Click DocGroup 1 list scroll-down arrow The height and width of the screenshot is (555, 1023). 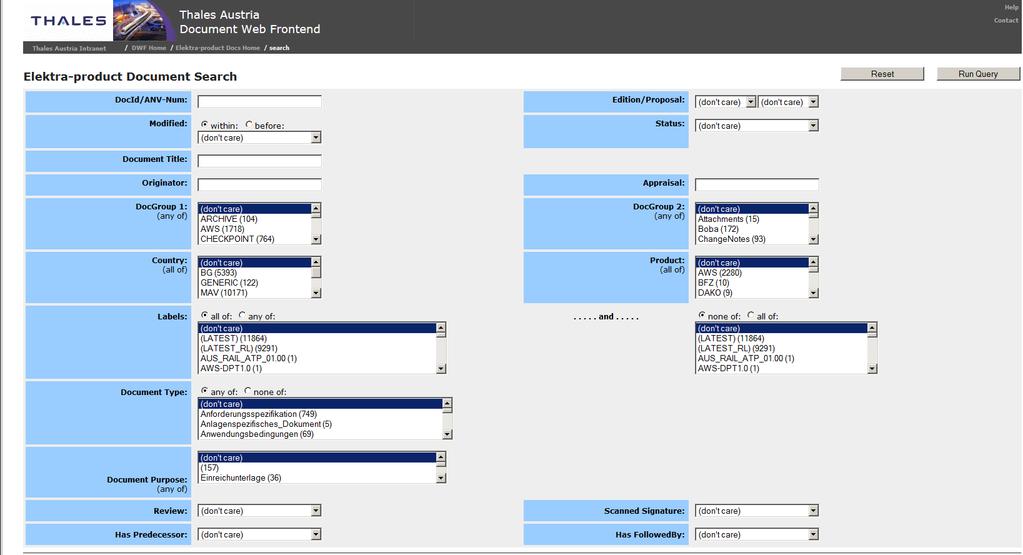point(316,239)
